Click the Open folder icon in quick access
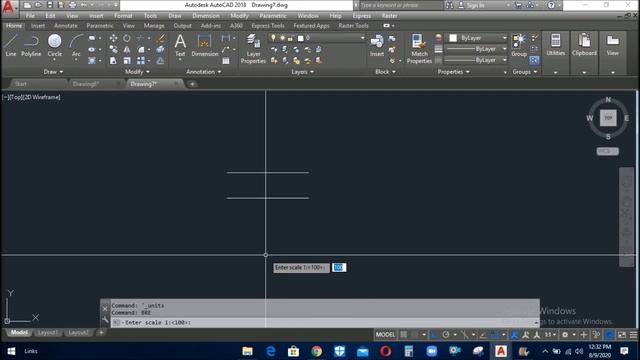 (x=38, y=5)
